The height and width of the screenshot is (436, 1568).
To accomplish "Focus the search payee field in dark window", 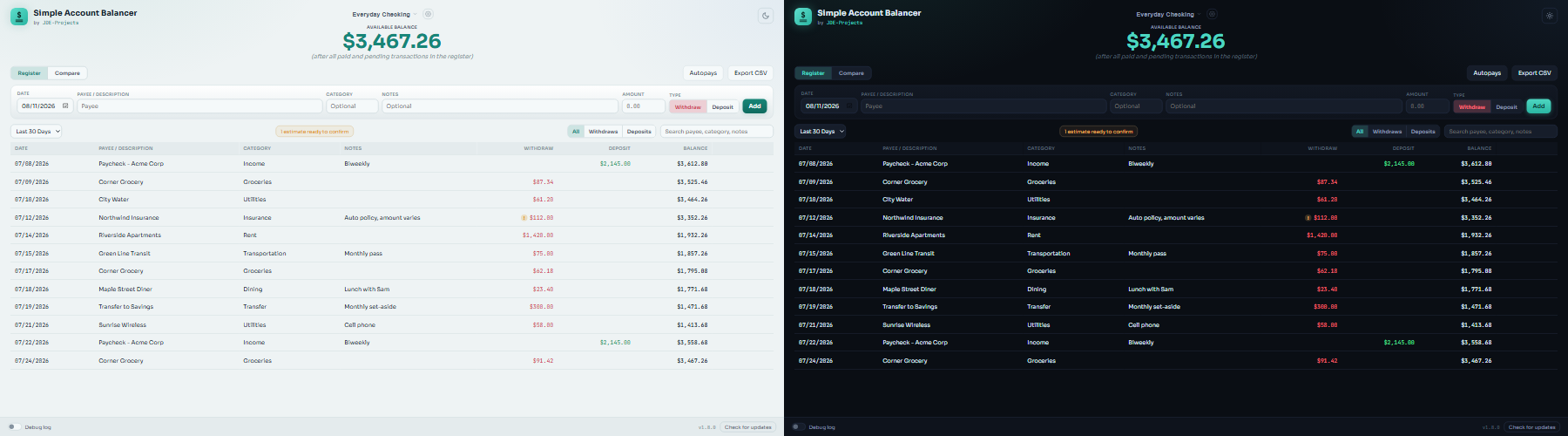I will (1500, 132).
